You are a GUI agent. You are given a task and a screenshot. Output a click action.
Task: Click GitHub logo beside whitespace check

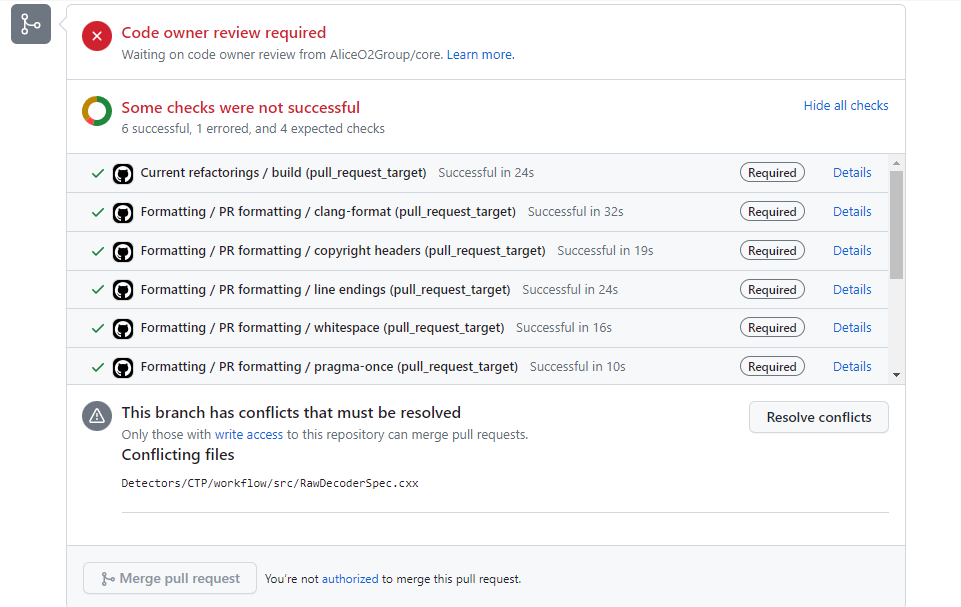tap(123, 329)
